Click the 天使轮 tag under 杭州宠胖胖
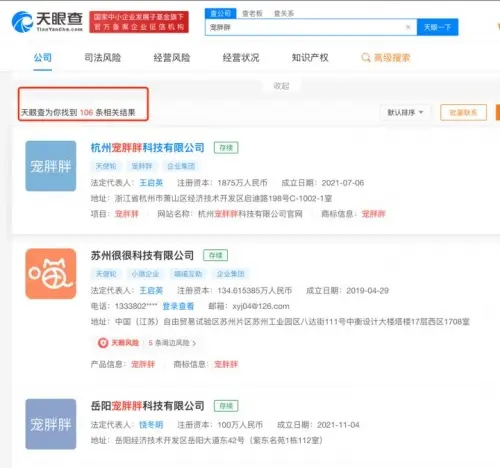Image resolution: width=500 pixels, height=468 pixels. pyautogui.click(x=106, y=166)
